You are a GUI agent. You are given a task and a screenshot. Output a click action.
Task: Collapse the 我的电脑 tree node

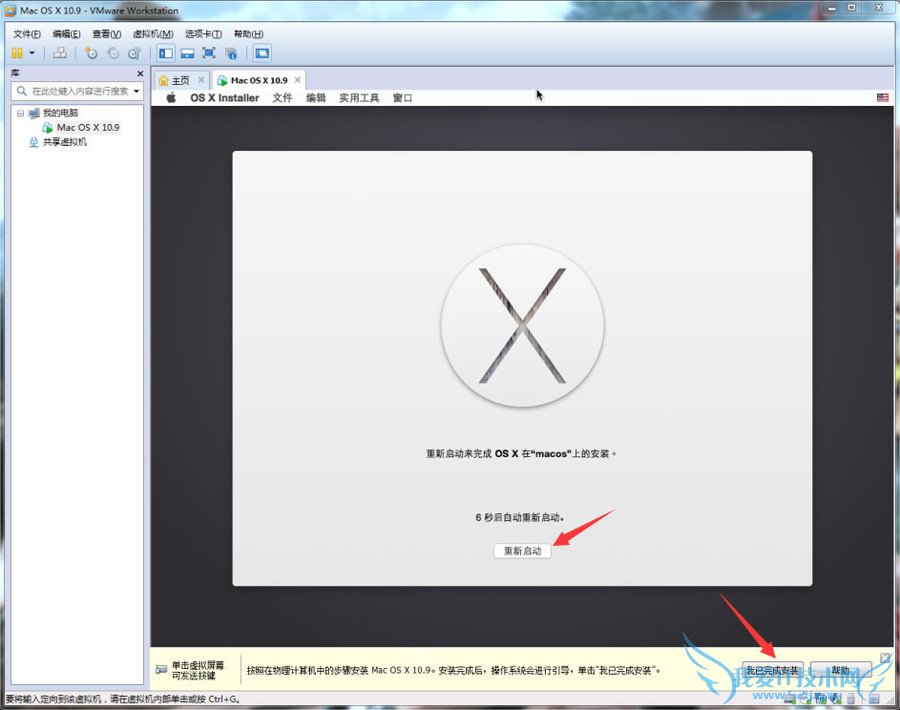coord(21,113)
